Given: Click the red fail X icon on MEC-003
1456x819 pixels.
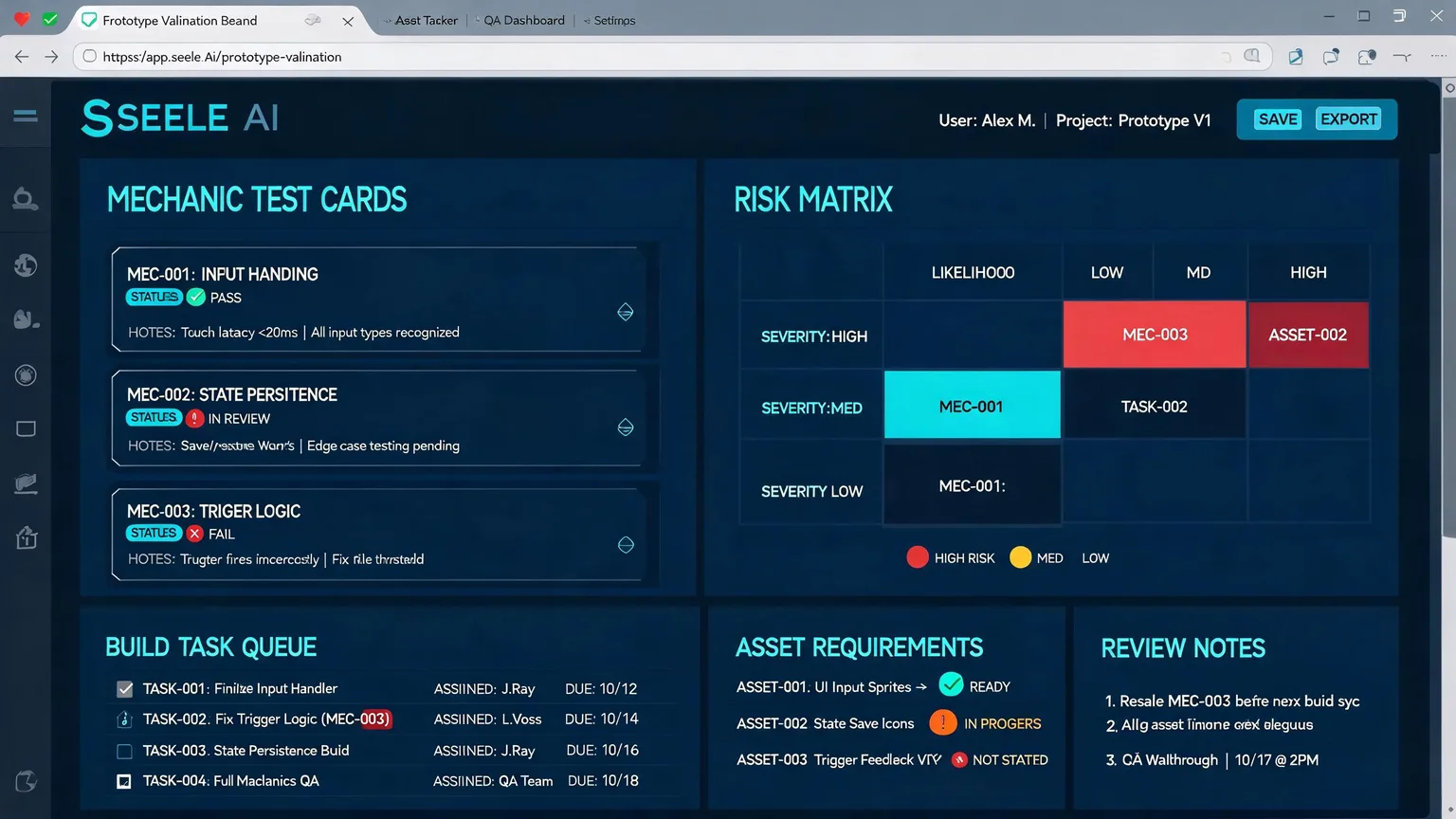Looking at the screenshot, I should [x=195, y=534].
